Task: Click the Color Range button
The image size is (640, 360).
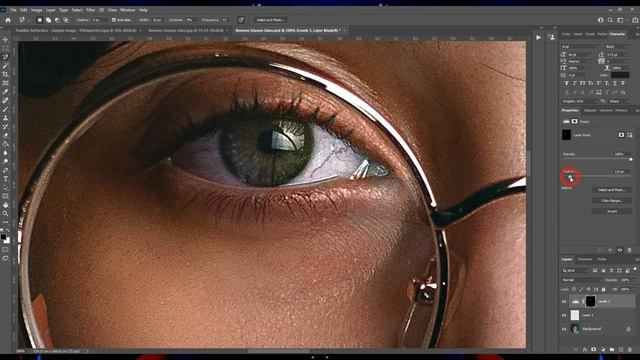Action: point(611,200)
